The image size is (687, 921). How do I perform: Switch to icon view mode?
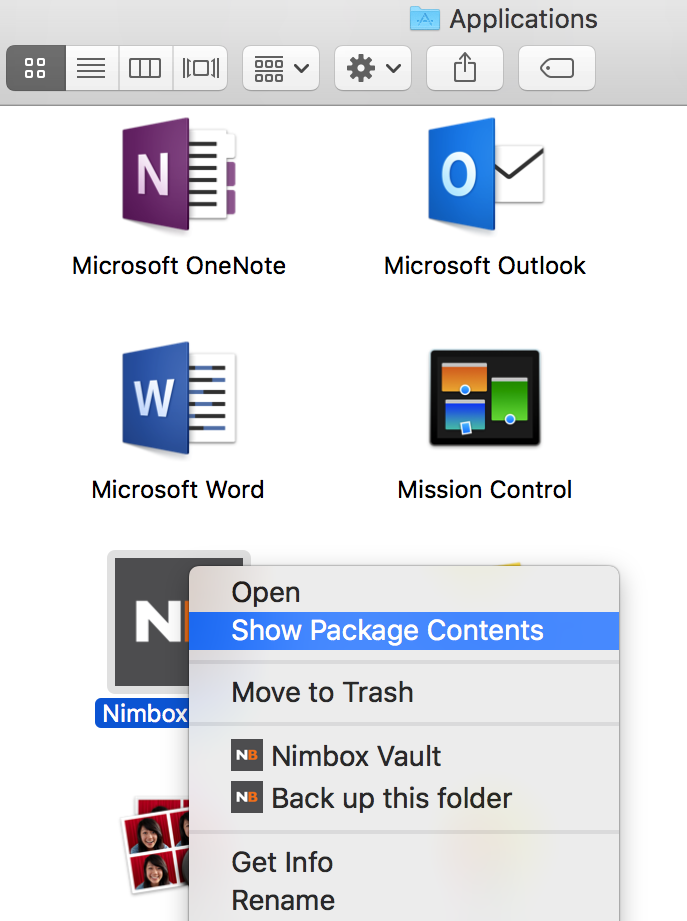[x=36, y=68]
